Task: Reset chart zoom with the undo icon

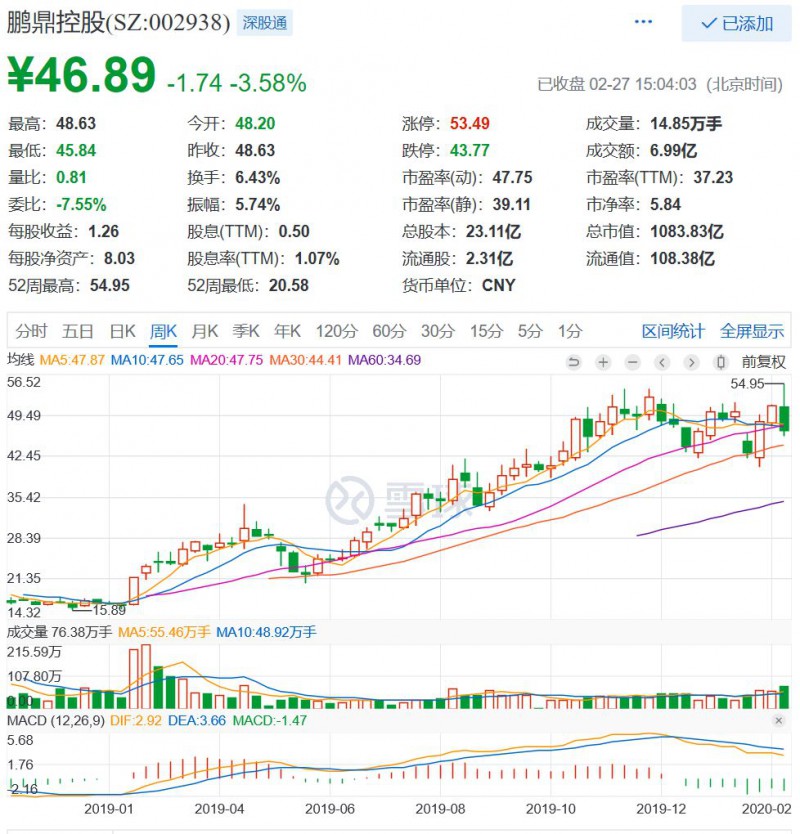Action: point(574,362)
